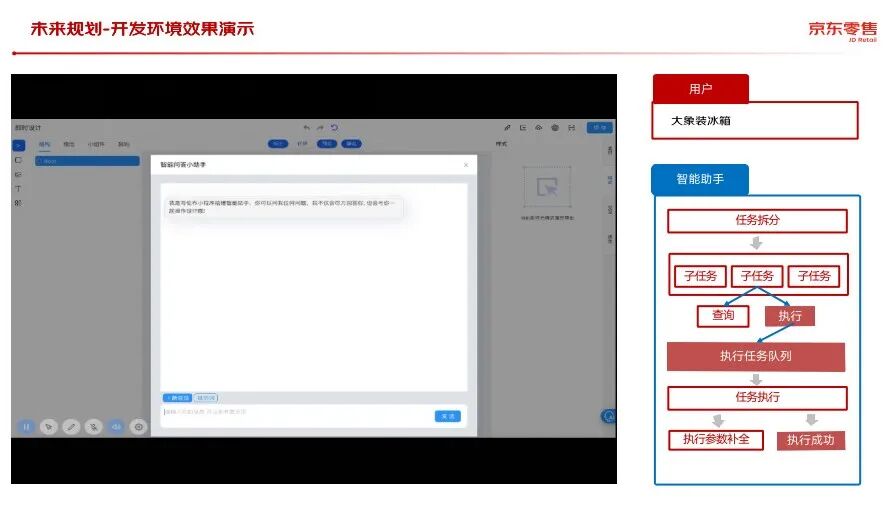
Task: Click the redo arrow in the editor toolbar
Action: point(320,127)
